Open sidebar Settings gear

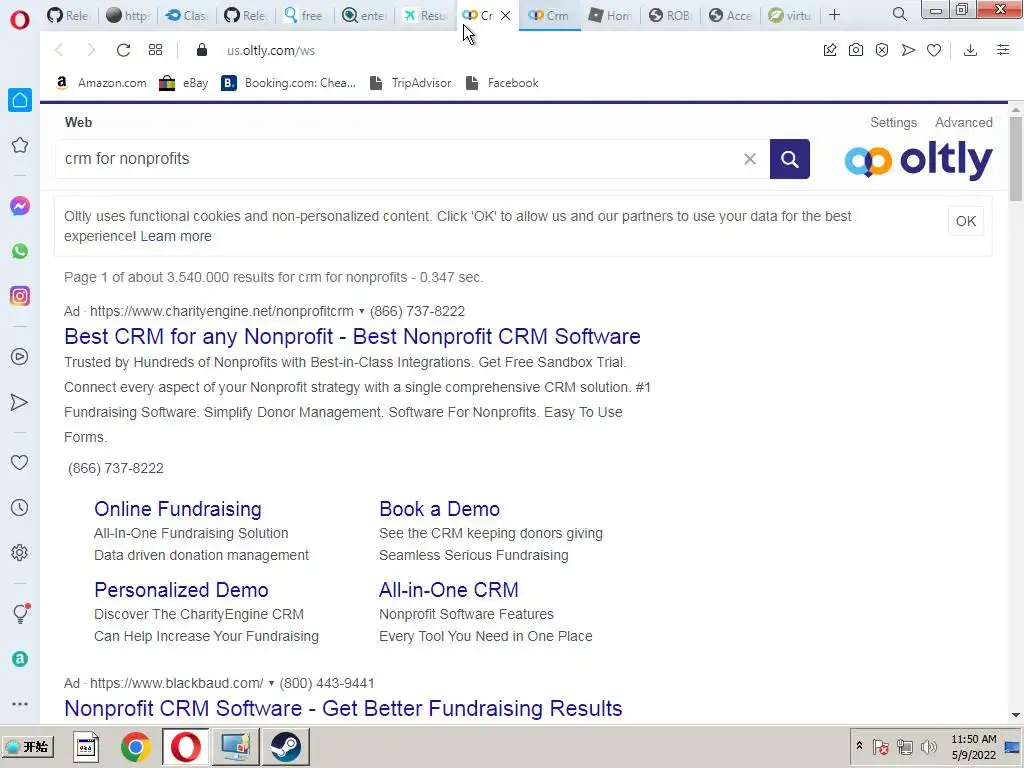(x=20, y=553)
